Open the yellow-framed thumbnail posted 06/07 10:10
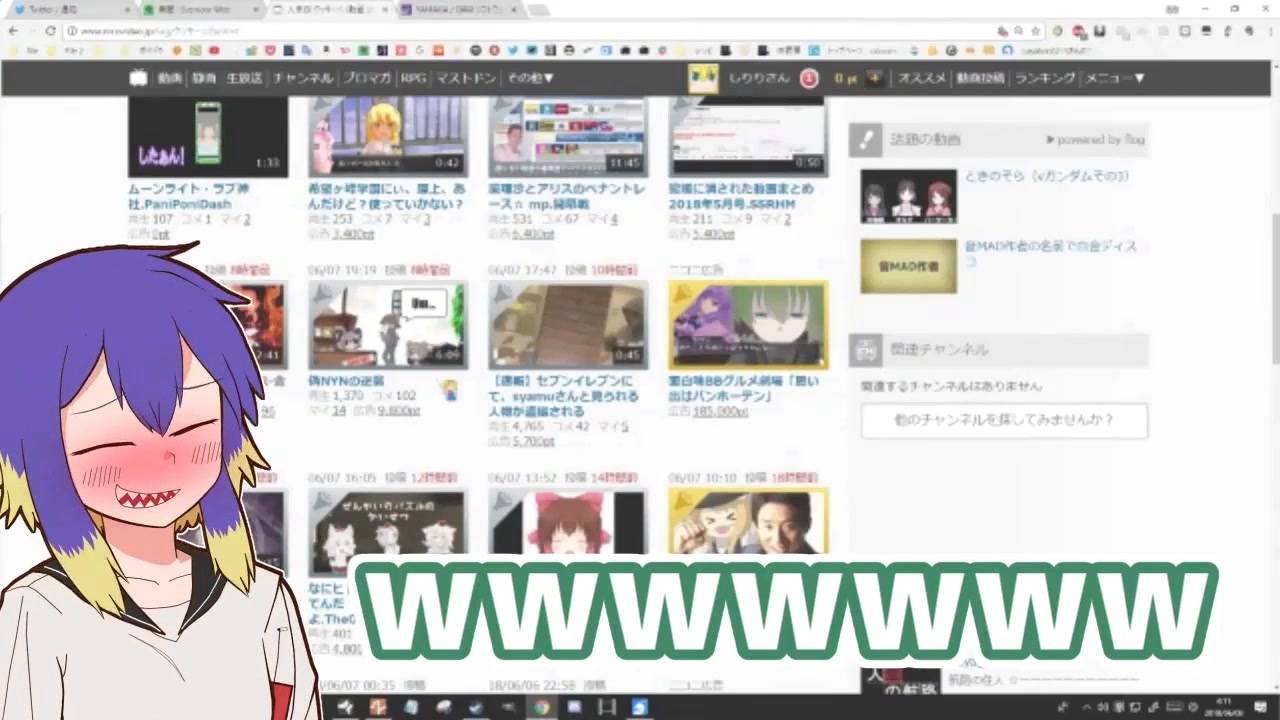1280x720 pixels. point(748,522)
